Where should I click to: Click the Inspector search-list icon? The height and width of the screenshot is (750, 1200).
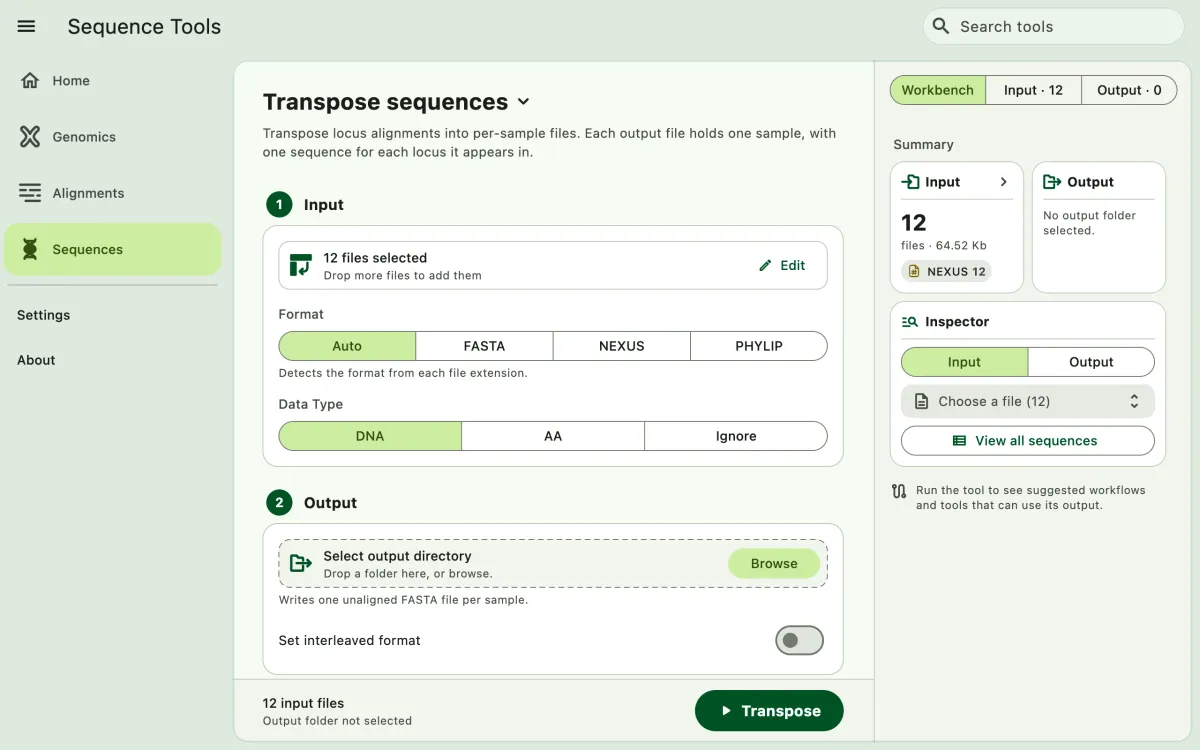pyautogui.click(x=910, y=322)
